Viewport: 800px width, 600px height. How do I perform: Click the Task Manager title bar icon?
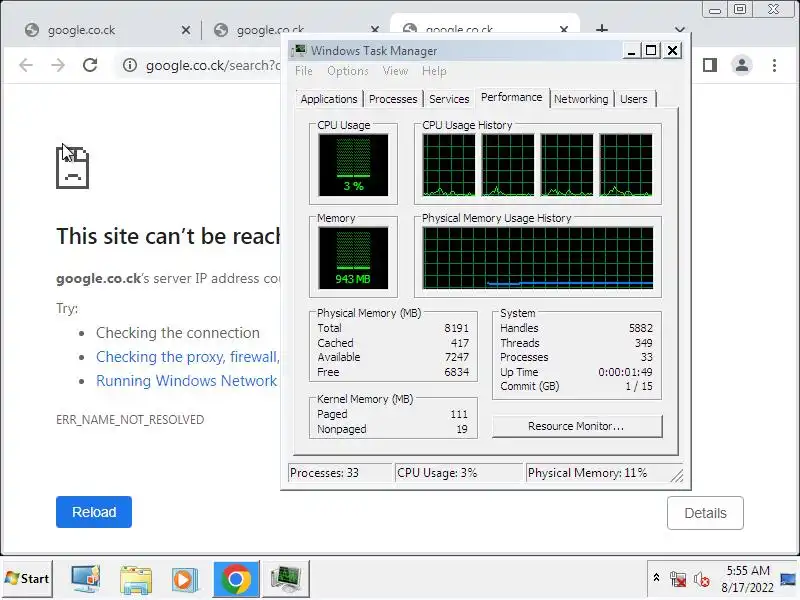tap(299, 51)
